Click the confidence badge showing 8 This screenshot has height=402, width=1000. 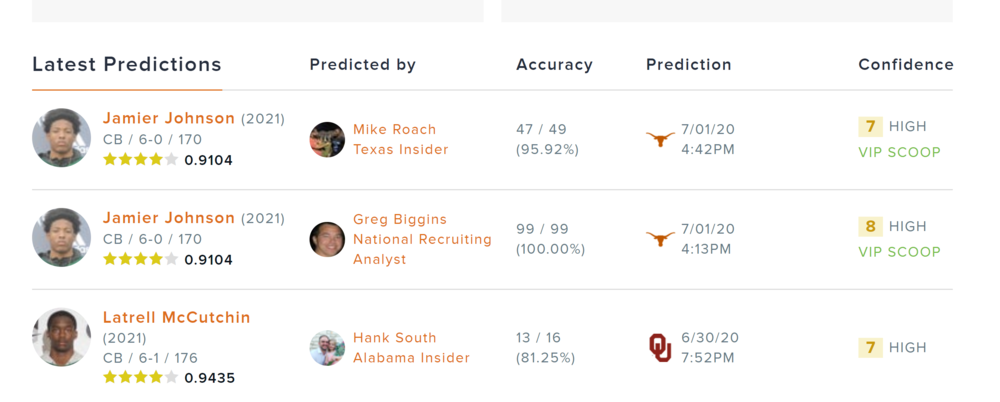click(x=870, y=227)
